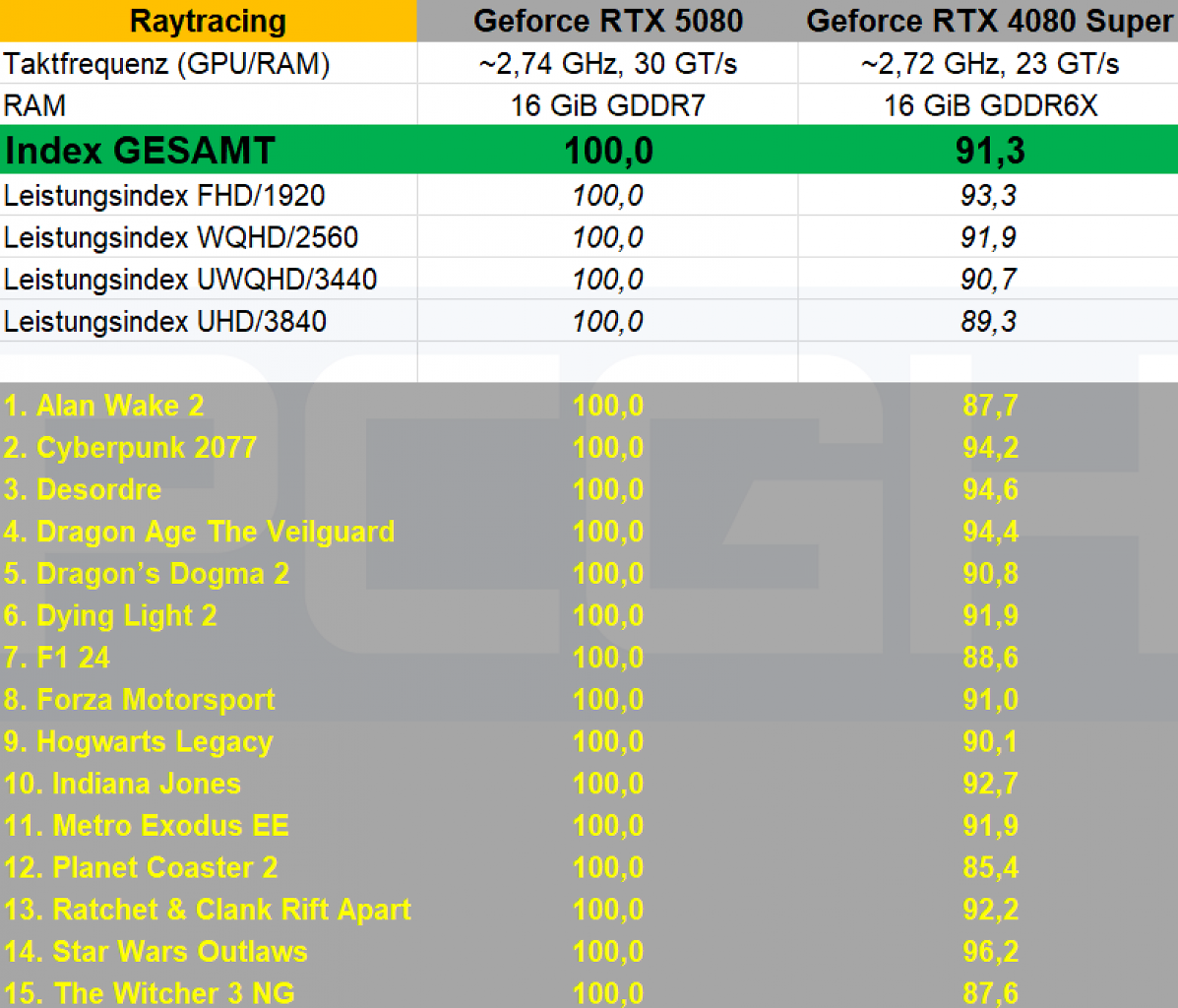Select 5. Dragon's Dogma 2 row
The width and height of the screenshot is (1178, 1008).
(589, 574)
